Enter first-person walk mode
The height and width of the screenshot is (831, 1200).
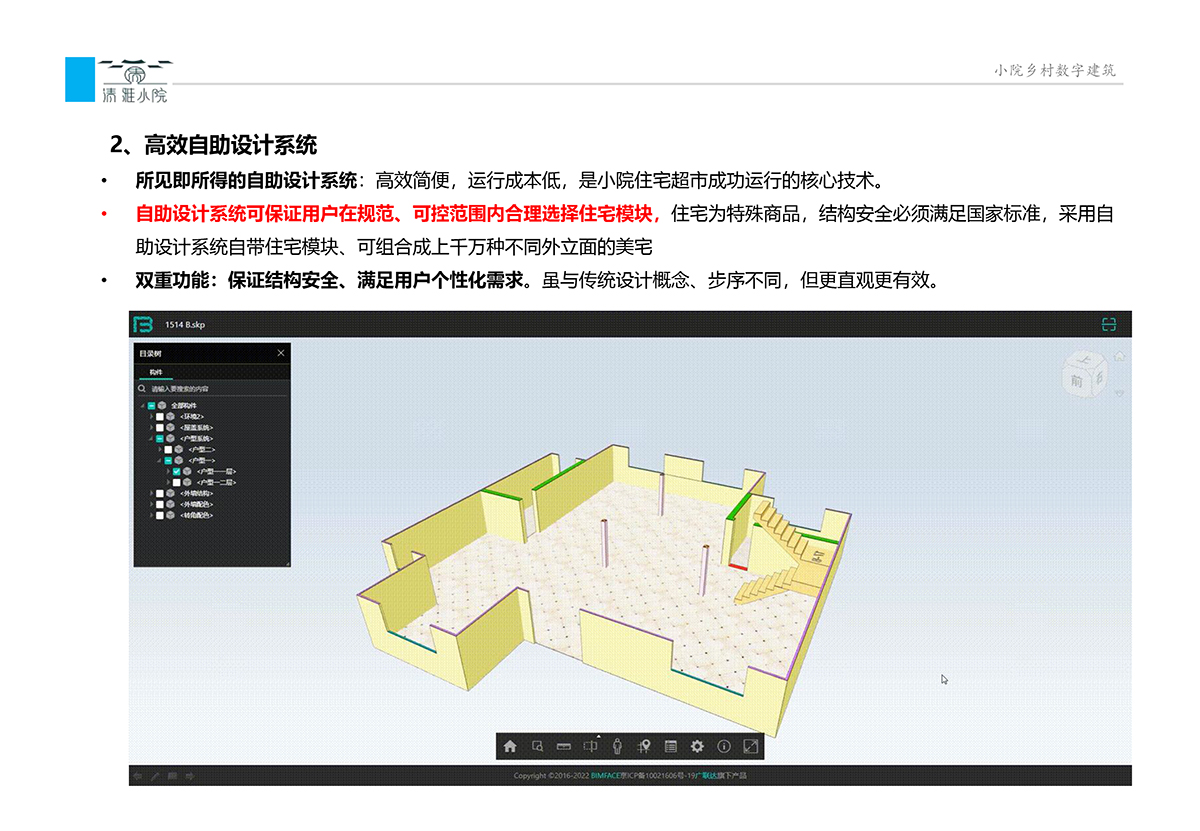click(617, 746)
